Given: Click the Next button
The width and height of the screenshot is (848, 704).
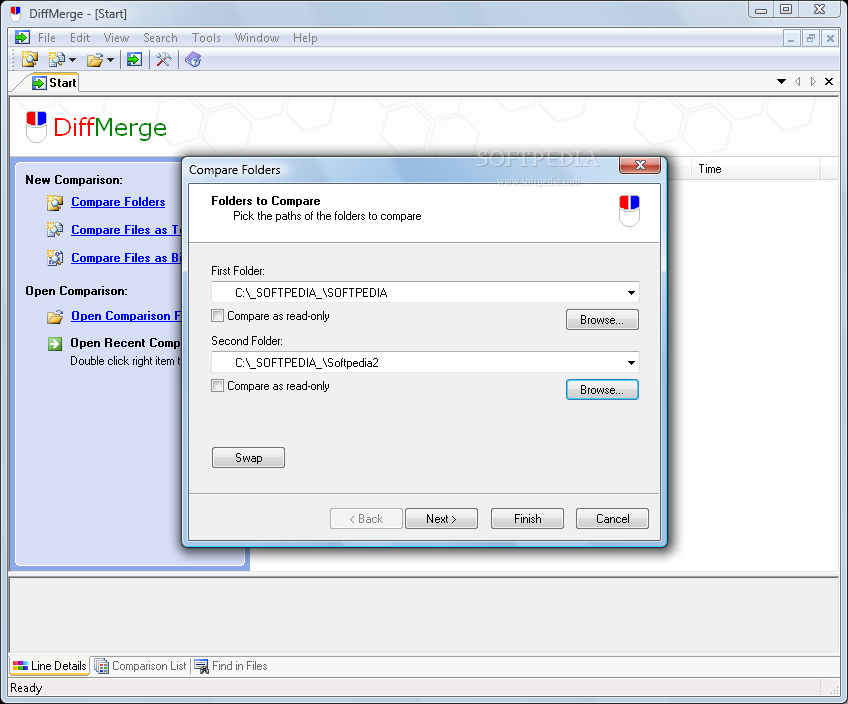Looking at the screenshot, I should [x=441, y=519].
